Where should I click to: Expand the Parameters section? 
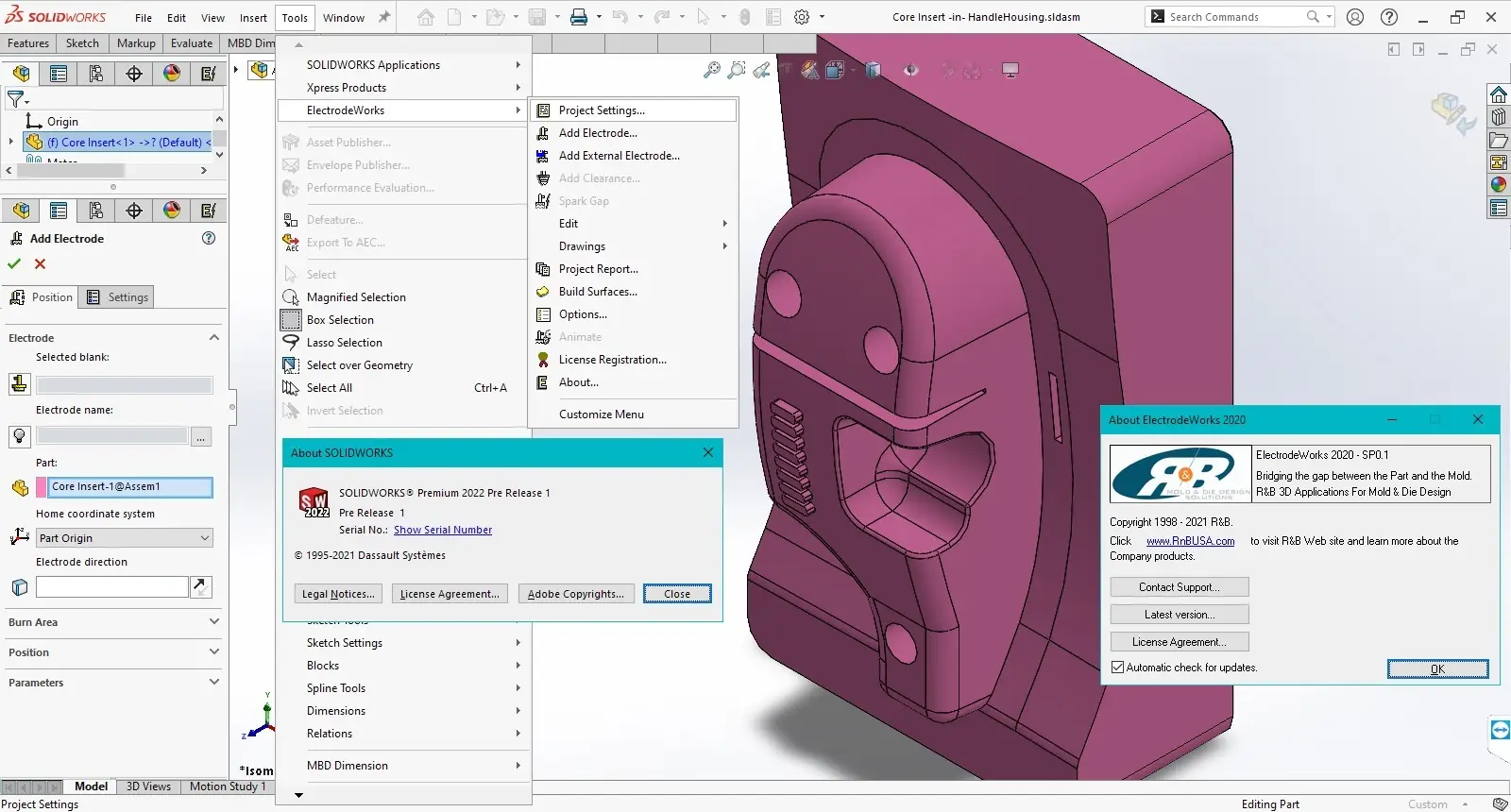(214, 682)
